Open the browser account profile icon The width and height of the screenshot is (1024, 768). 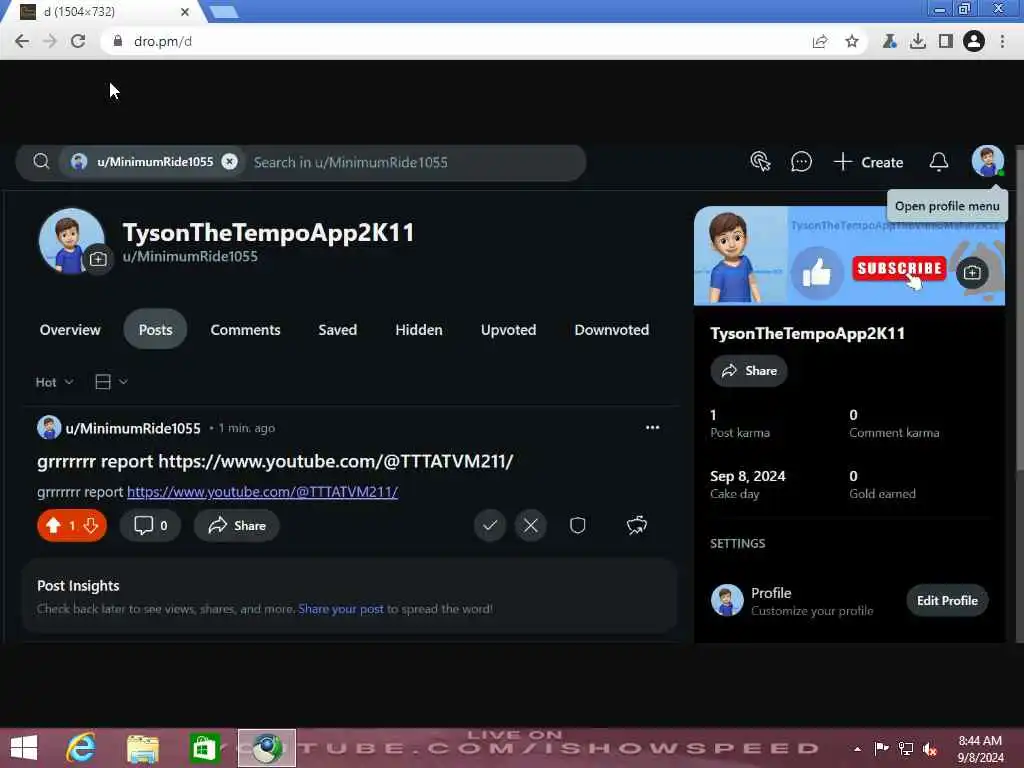tap(974, 41)
